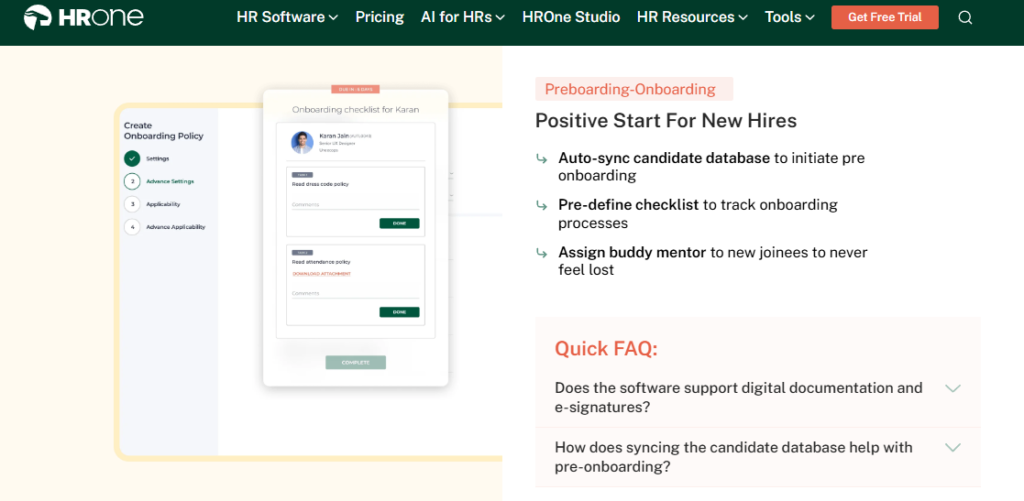Click the completed Settings step checkmark

click(x=132, y=158)
